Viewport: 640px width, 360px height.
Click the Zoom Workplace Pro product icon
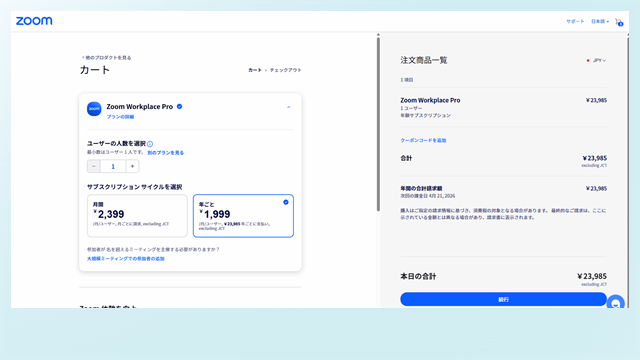pyautogui.click(x=94, y=109)
